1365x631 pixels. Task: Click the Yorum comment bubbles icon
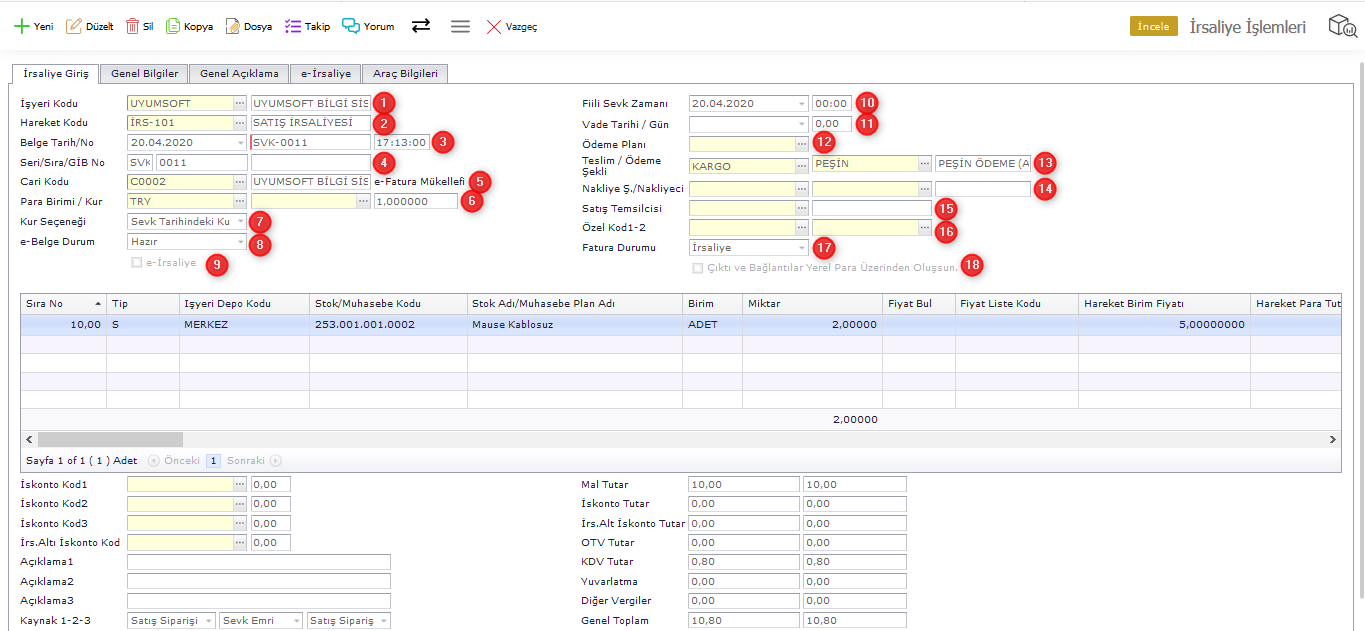(351, 27)
